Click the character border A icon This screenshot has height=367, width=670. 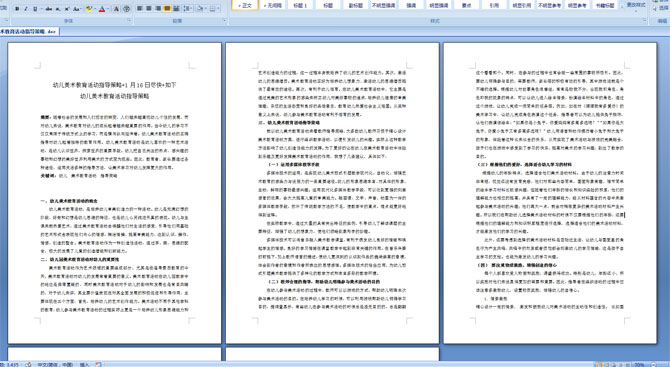click(116, 9)
